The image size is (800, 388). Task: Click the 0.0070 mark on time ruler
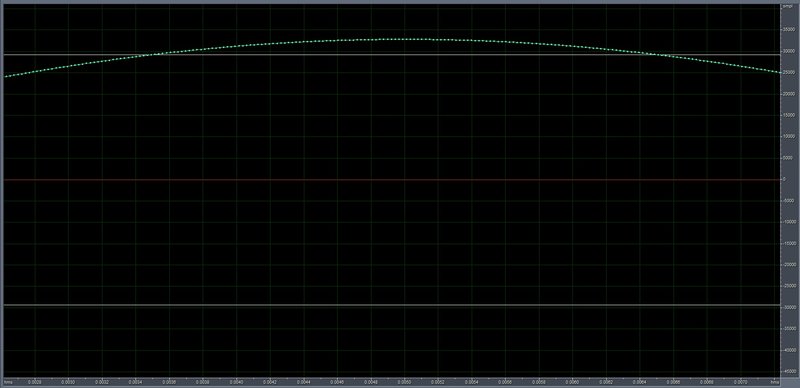pos(740,381)
